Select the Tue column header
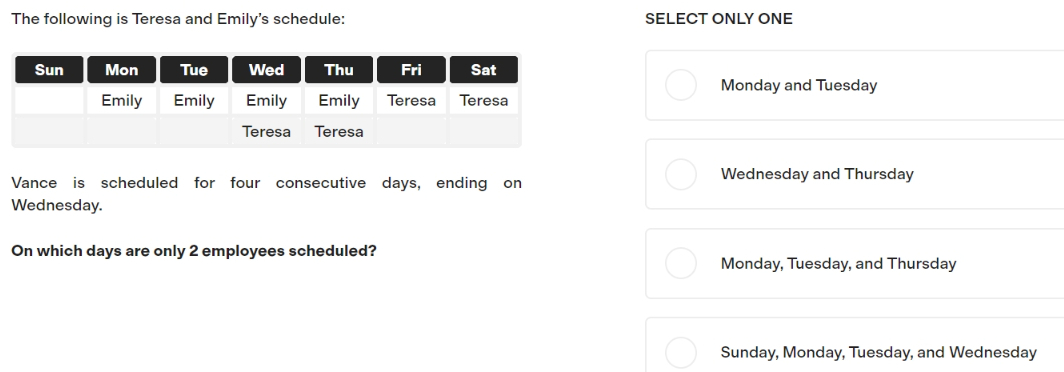Image resolution: width=1064 pixels, height=372 pixels. 194,70
